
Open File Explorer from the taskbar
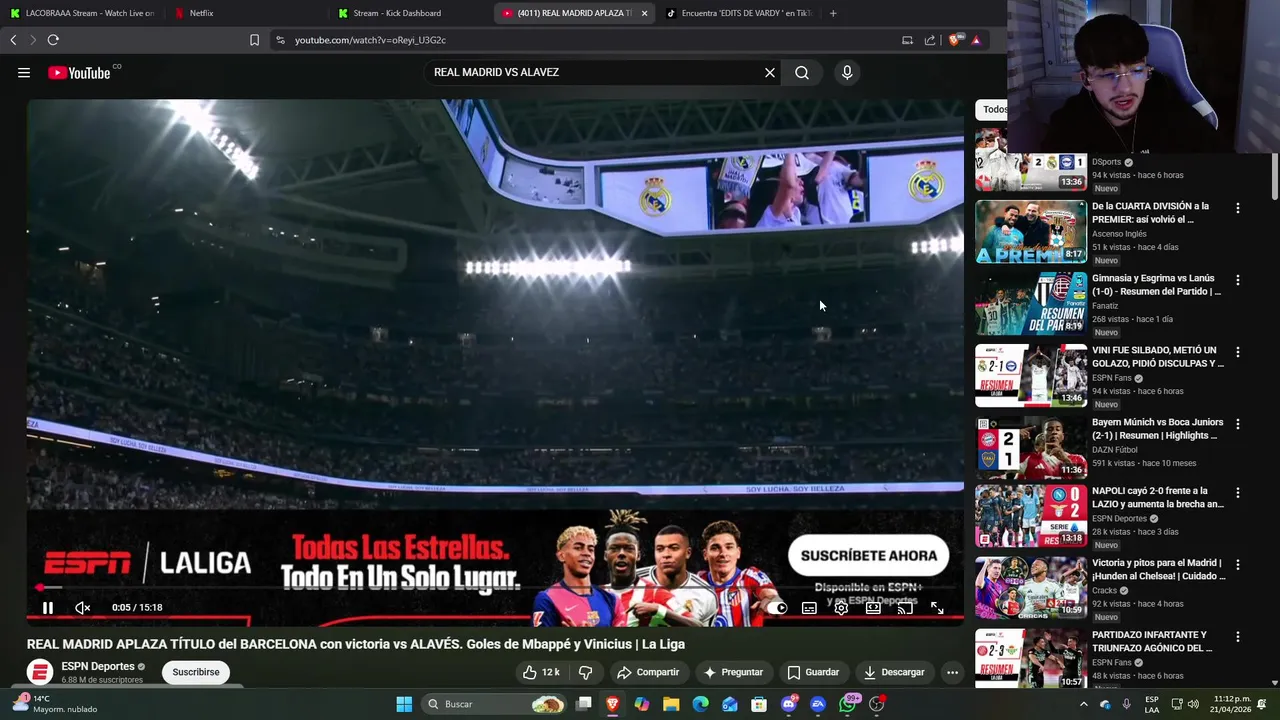pos(671,704)
